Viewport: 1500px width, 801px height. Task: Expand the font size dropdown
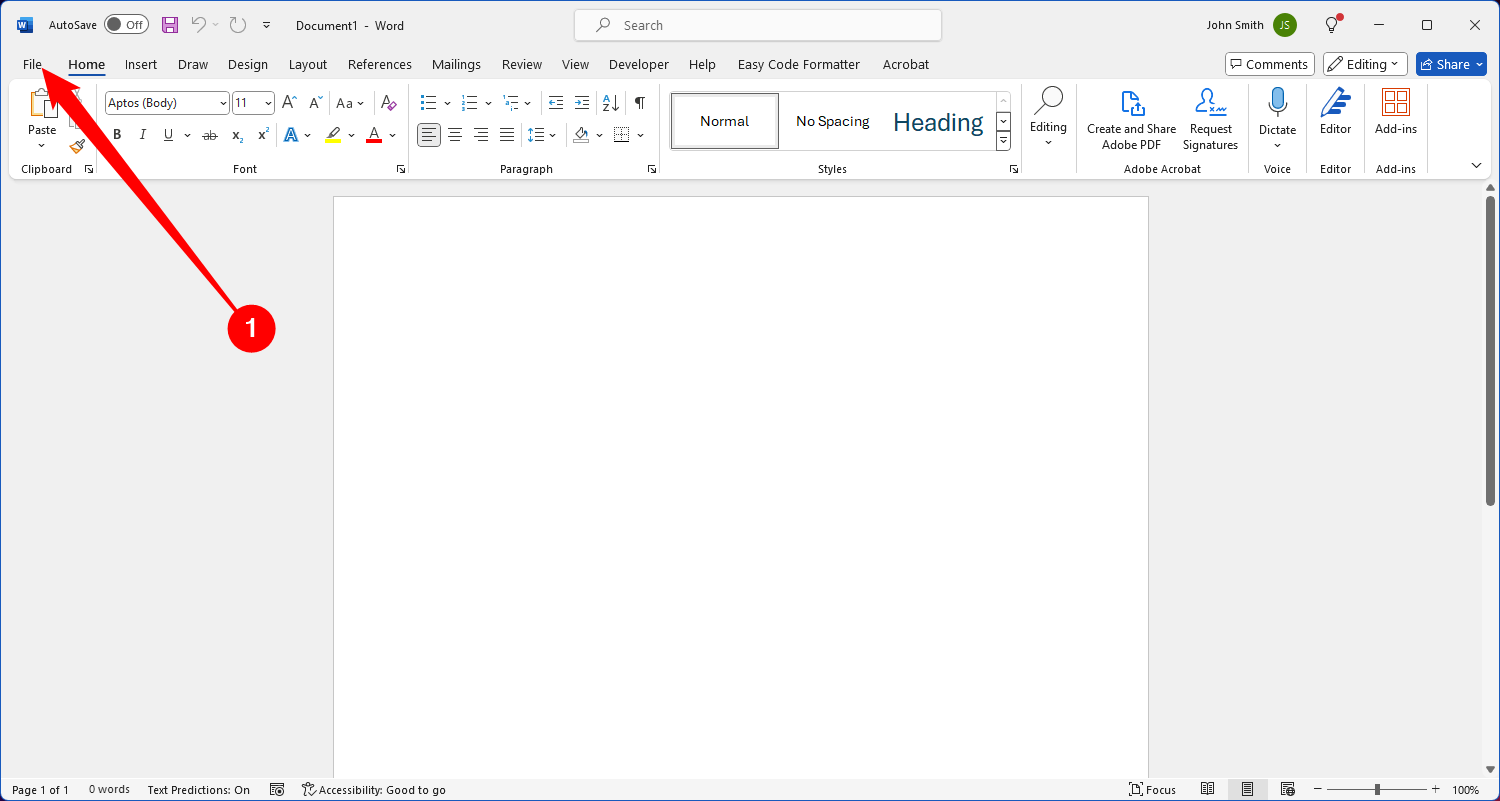click(x=268, y=103)
